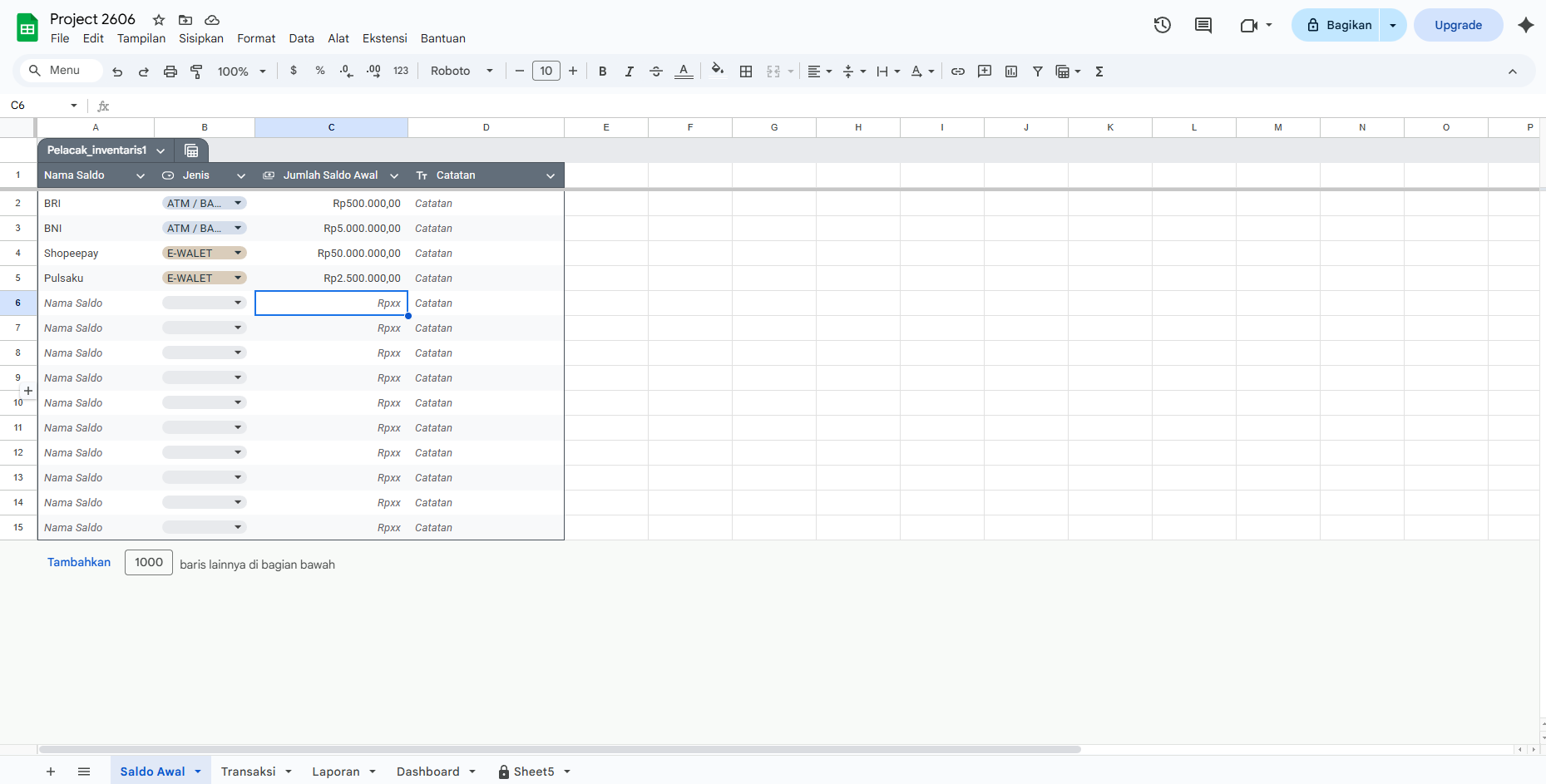Open the borders tool
The width and height of the screenshot is (1546, 784).
746,71
